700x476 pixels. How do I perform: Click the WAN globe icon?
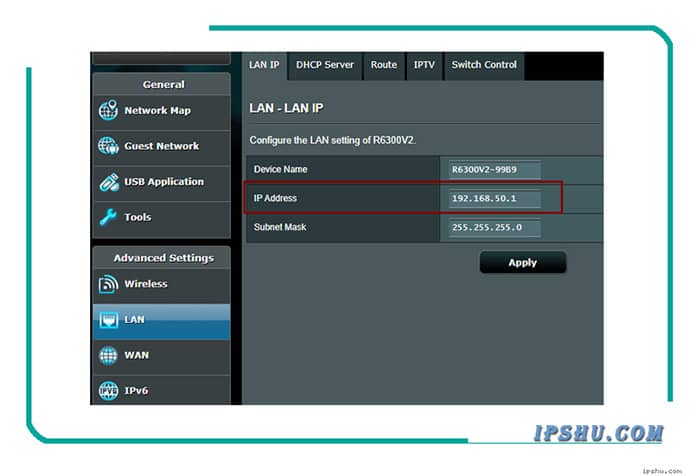(108, 355)
